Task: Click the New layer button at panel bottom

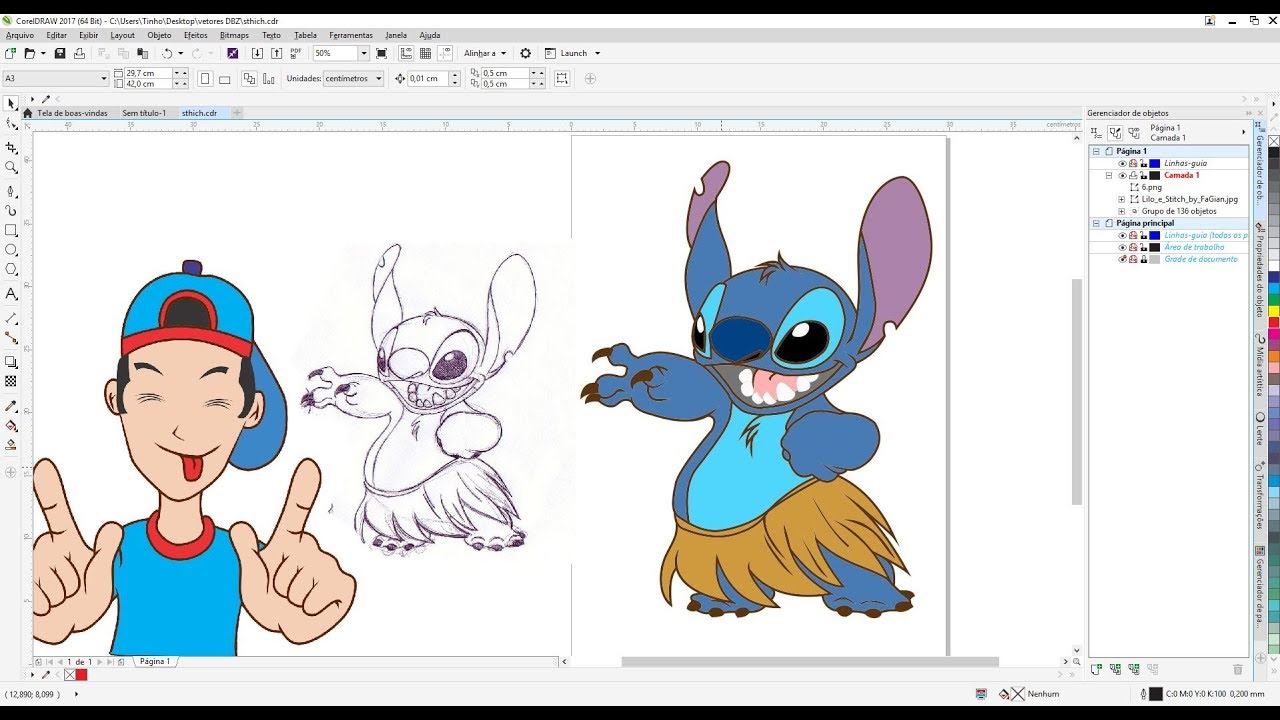Action: pyautogui.click(x=1096, y=669)
